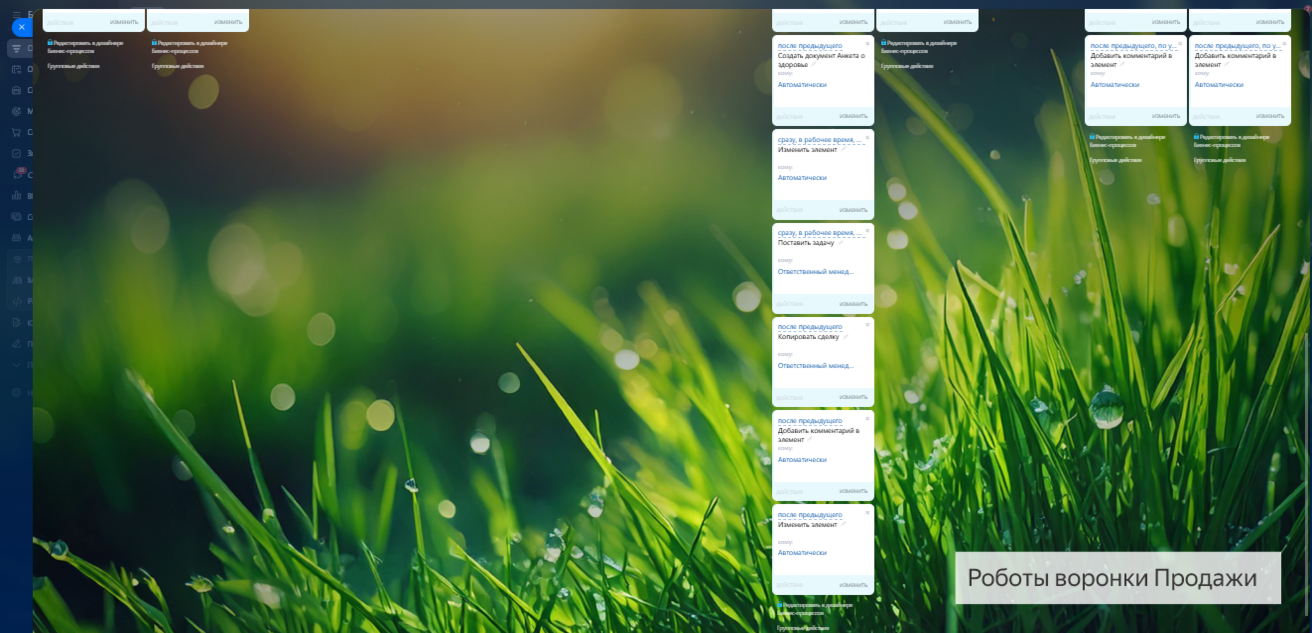Click 'изменить' on the 'Поставить задачу' robot
Screen dimensions: 1312x633
853,303
